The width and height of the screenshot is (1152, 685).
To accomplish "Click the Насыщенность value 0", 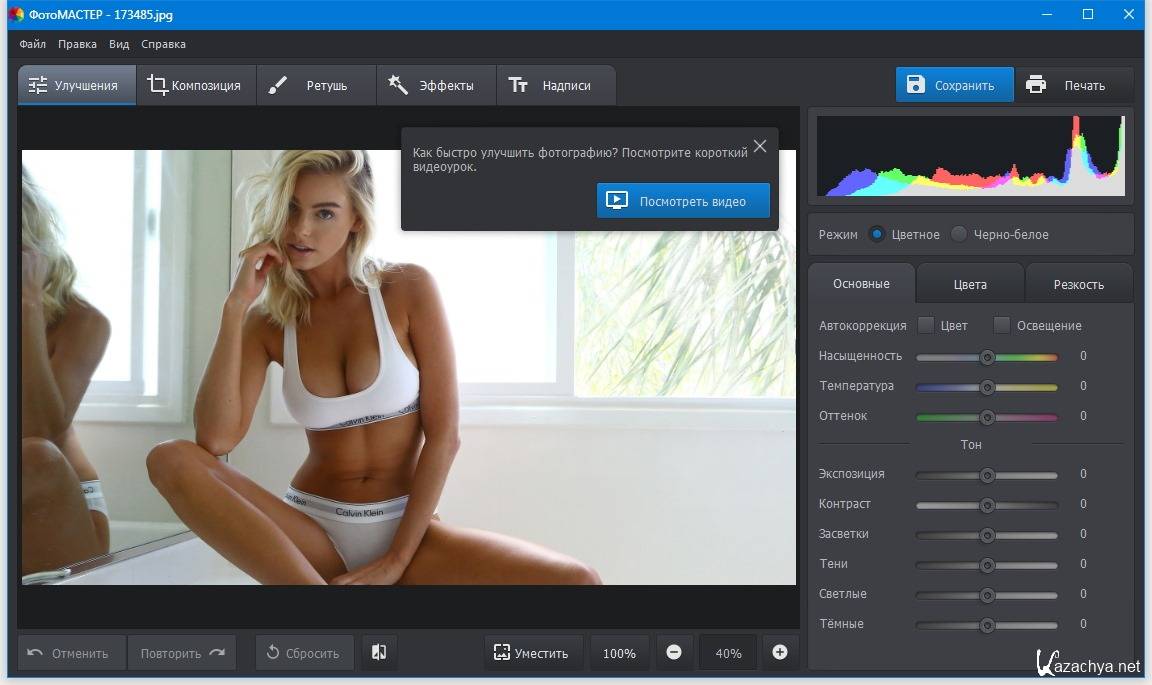I will pos(1083,356).
